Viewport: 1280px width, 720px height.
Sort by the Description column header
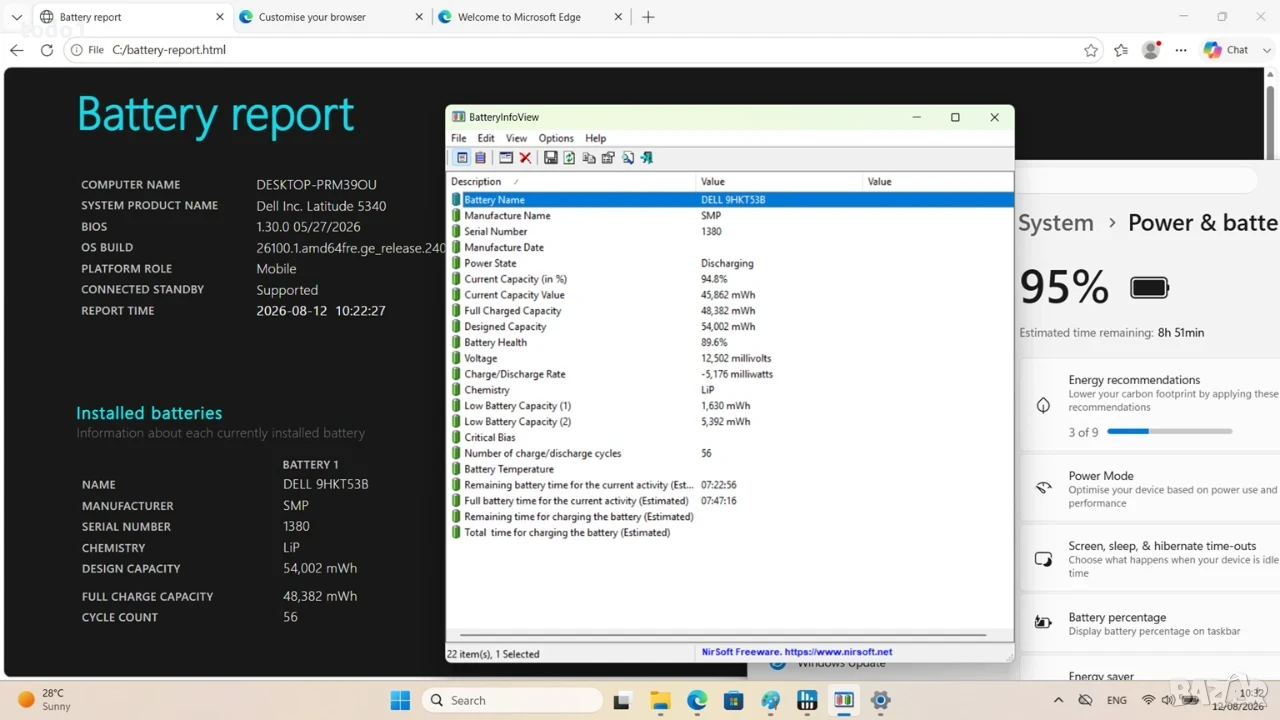pyautogui.click(x=571, y=182)
